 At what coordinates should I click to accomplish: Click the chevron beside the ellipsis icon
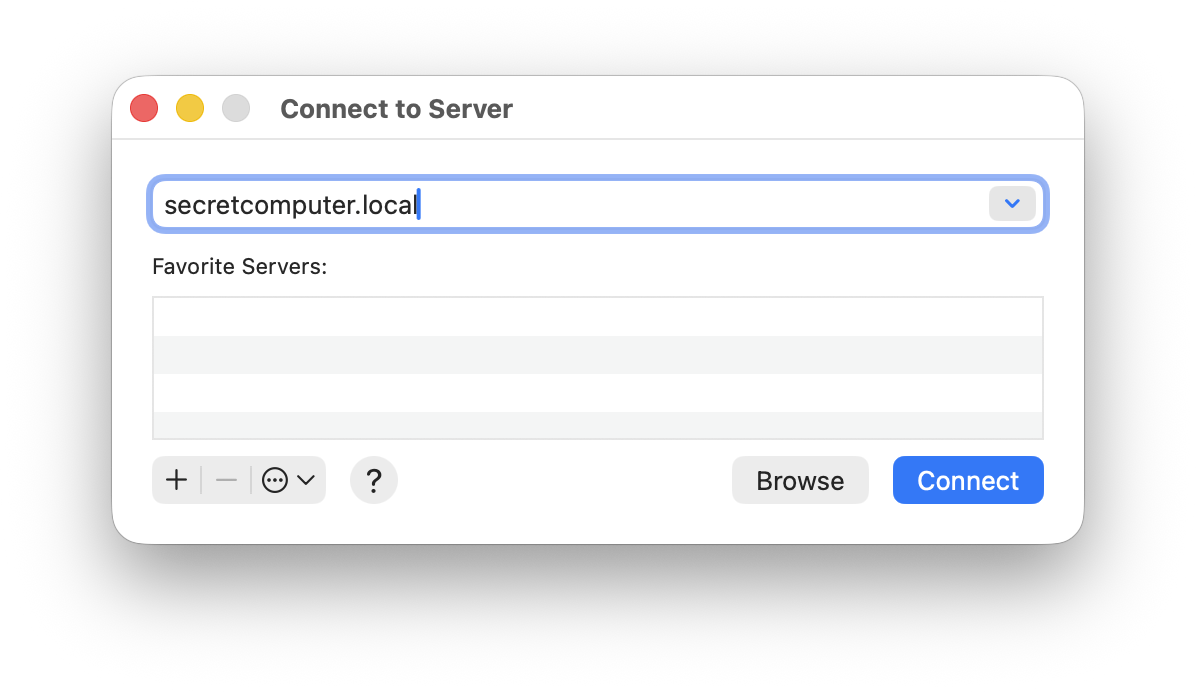click(x=306, y=481)
